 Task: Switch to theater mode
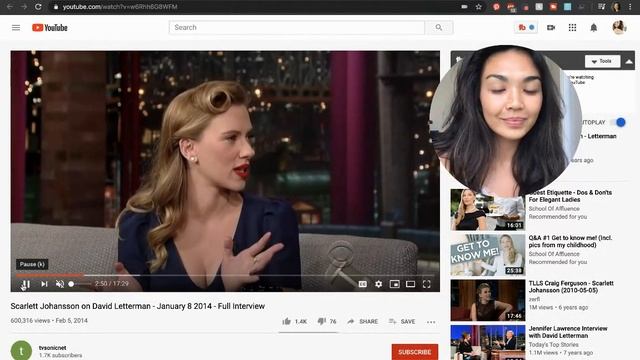410,284
